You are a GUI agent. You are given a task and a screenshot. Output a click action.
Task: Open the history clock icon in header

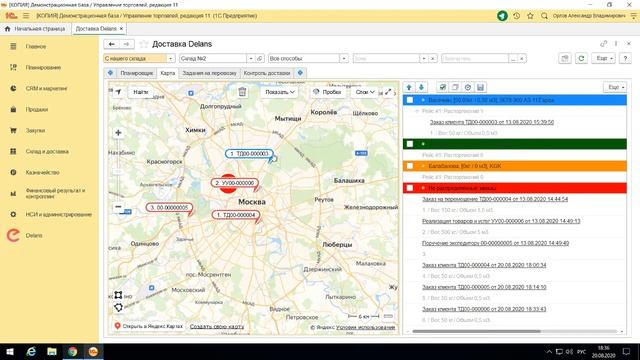point(516,16)
